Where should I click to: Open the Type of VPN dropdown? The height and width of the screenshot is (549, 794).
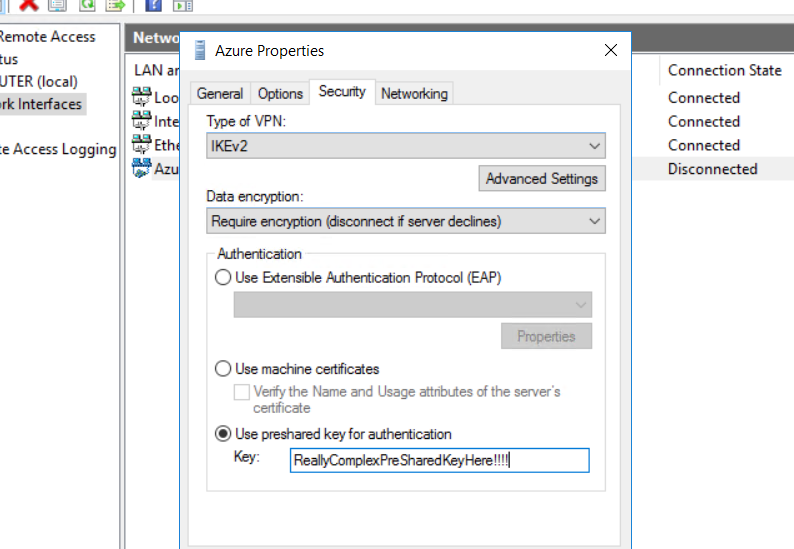coord(406,147)
